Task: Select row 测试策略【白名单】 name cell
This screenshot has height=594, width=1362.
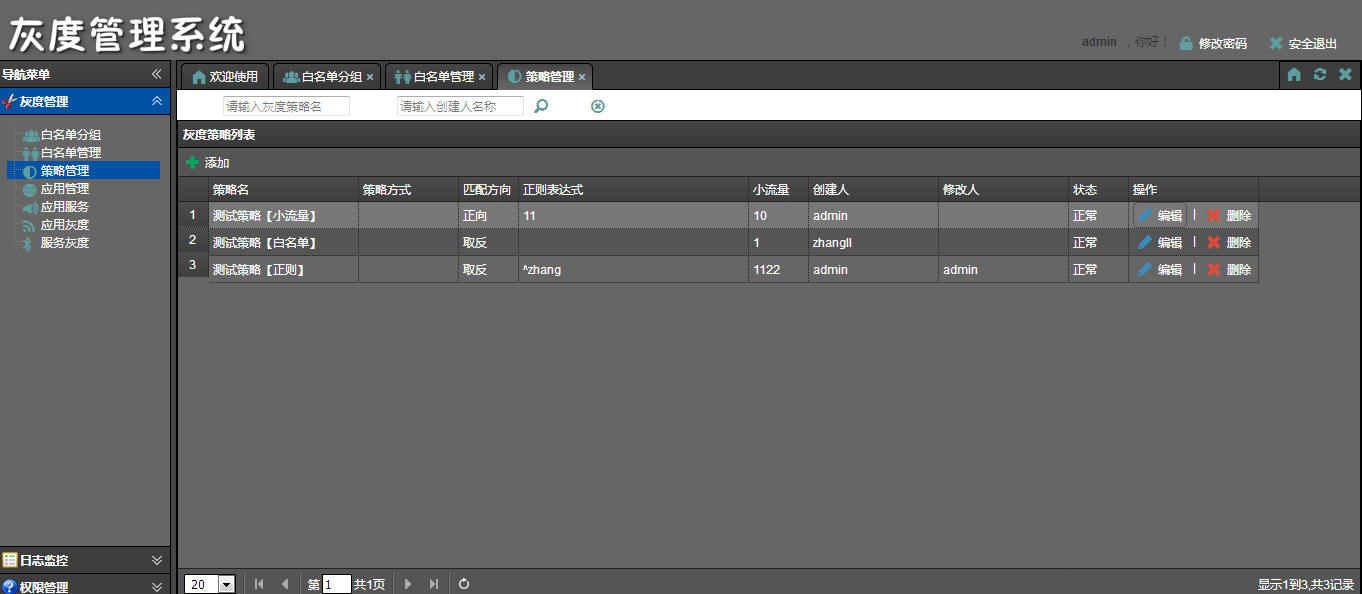Action: 284,242
